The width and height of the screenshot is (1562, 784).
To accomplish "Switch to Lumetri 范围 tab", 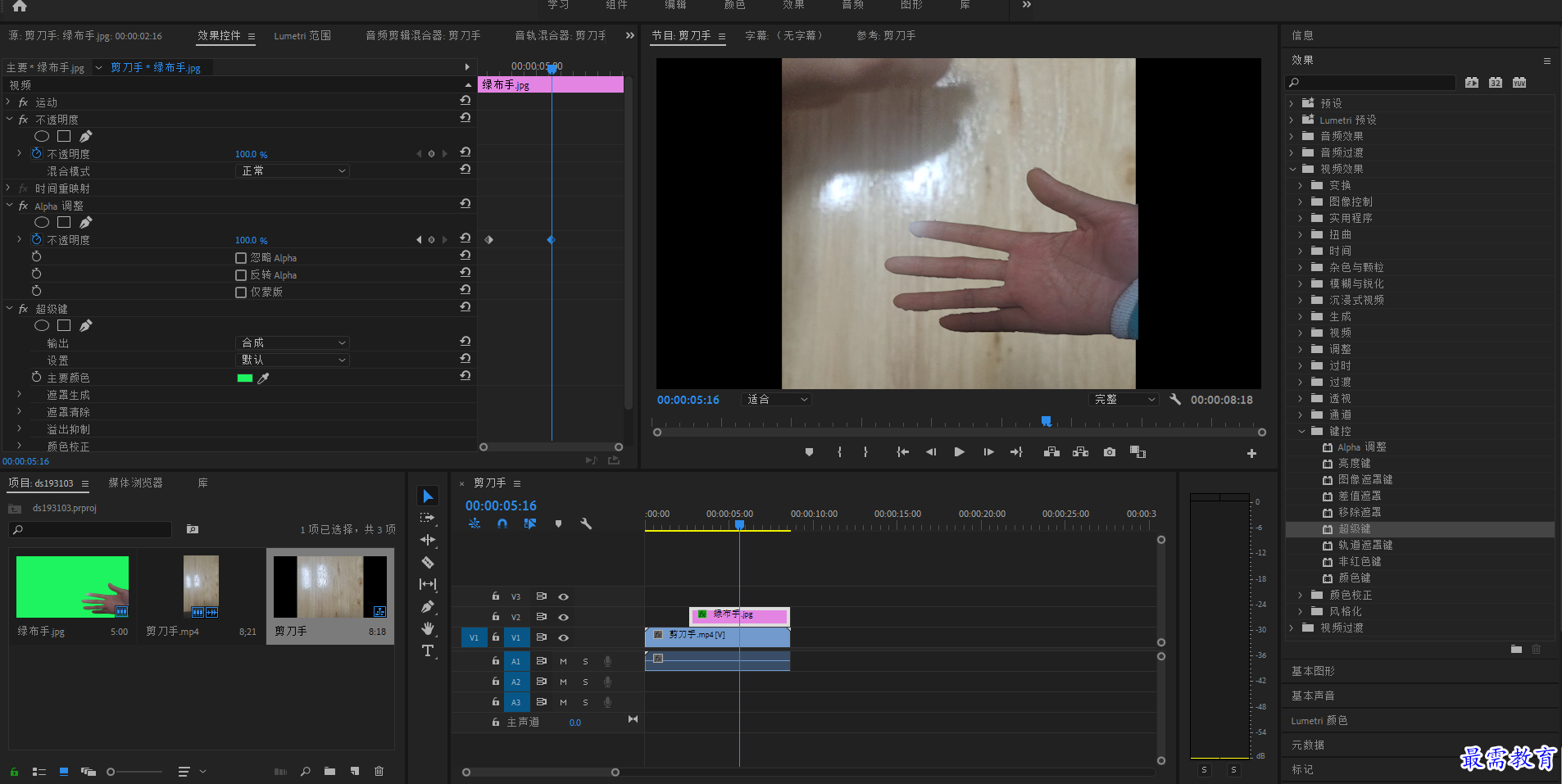I will 302,36.
